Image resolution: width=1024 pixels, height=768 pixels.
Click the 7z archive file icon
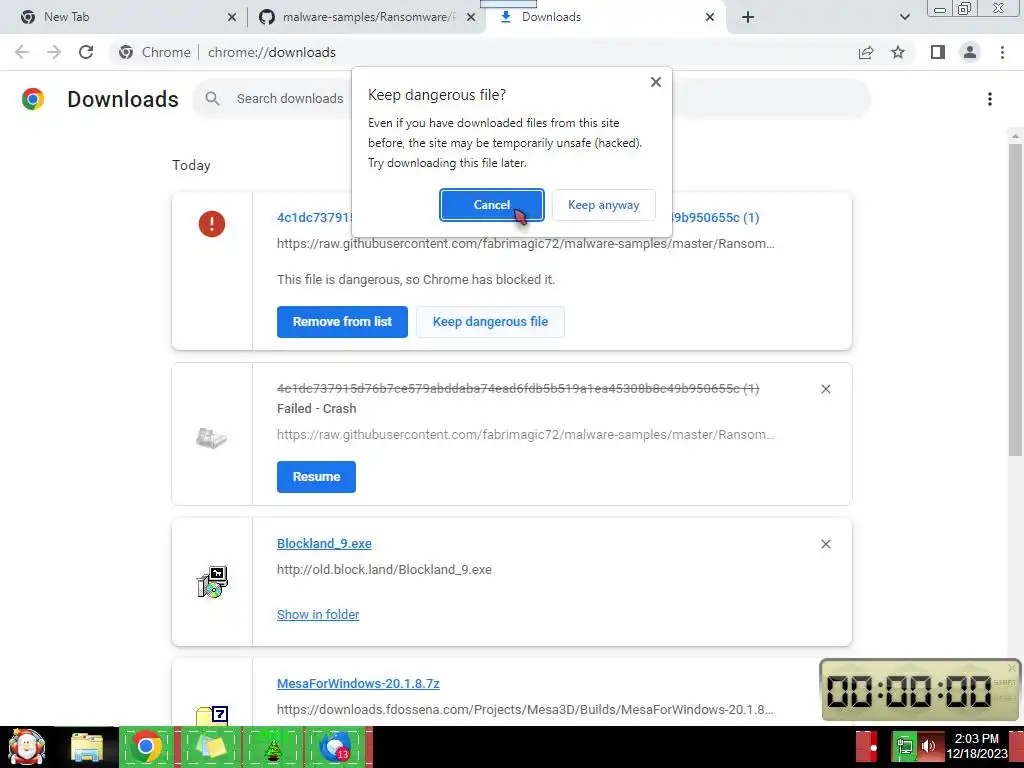[x=212, y=716]
